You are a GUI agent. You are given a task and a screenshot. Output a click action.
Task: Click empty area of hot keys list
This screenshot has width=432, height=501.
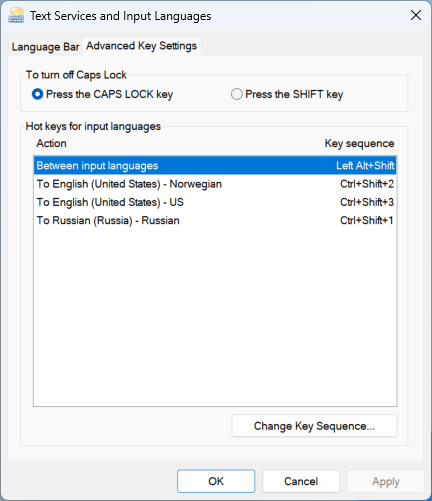[x=215, y=317]
